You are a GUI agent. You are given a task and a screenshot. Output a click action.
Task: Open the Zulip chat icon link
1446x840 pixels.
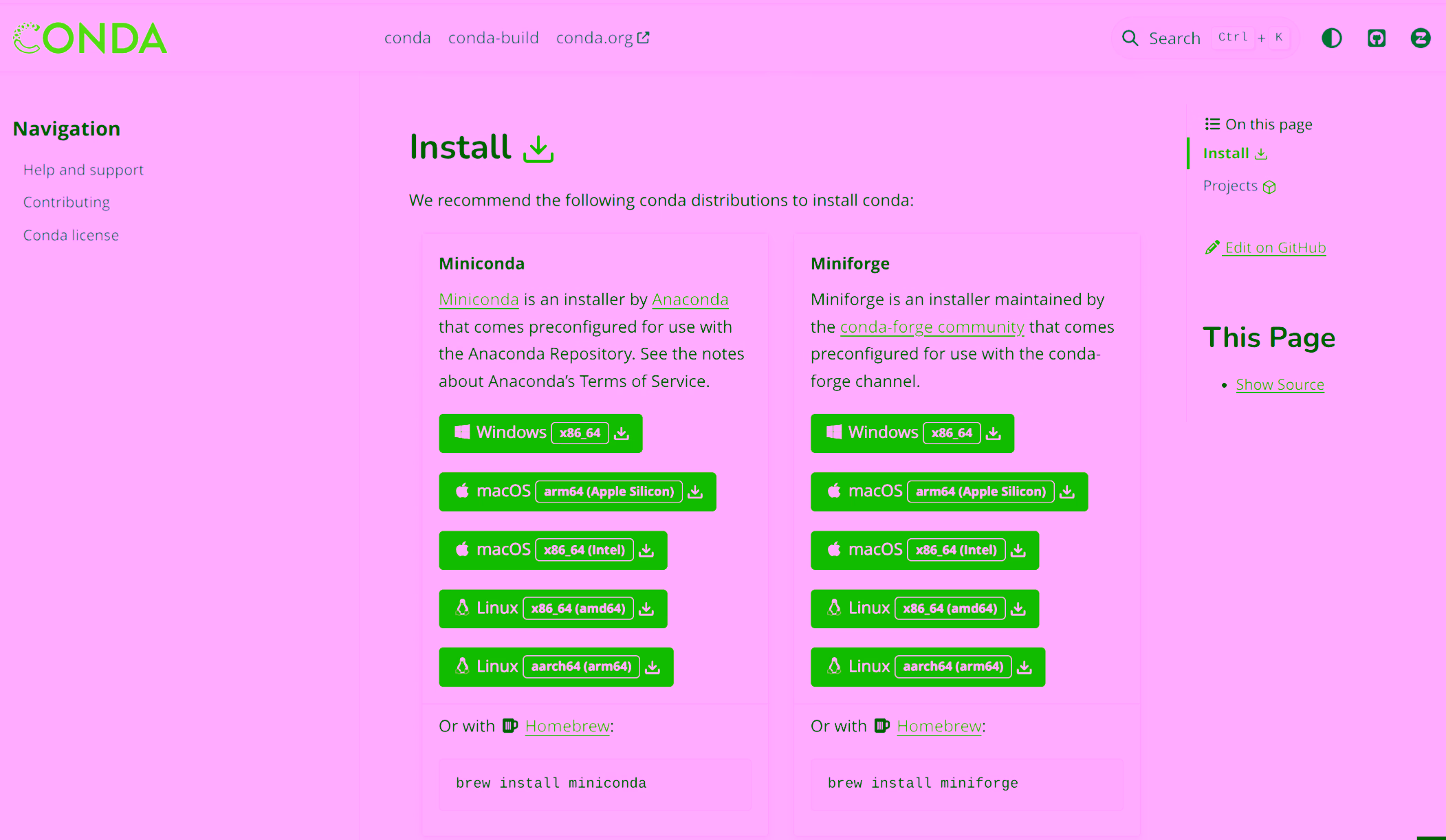[x=1421, y=38]
